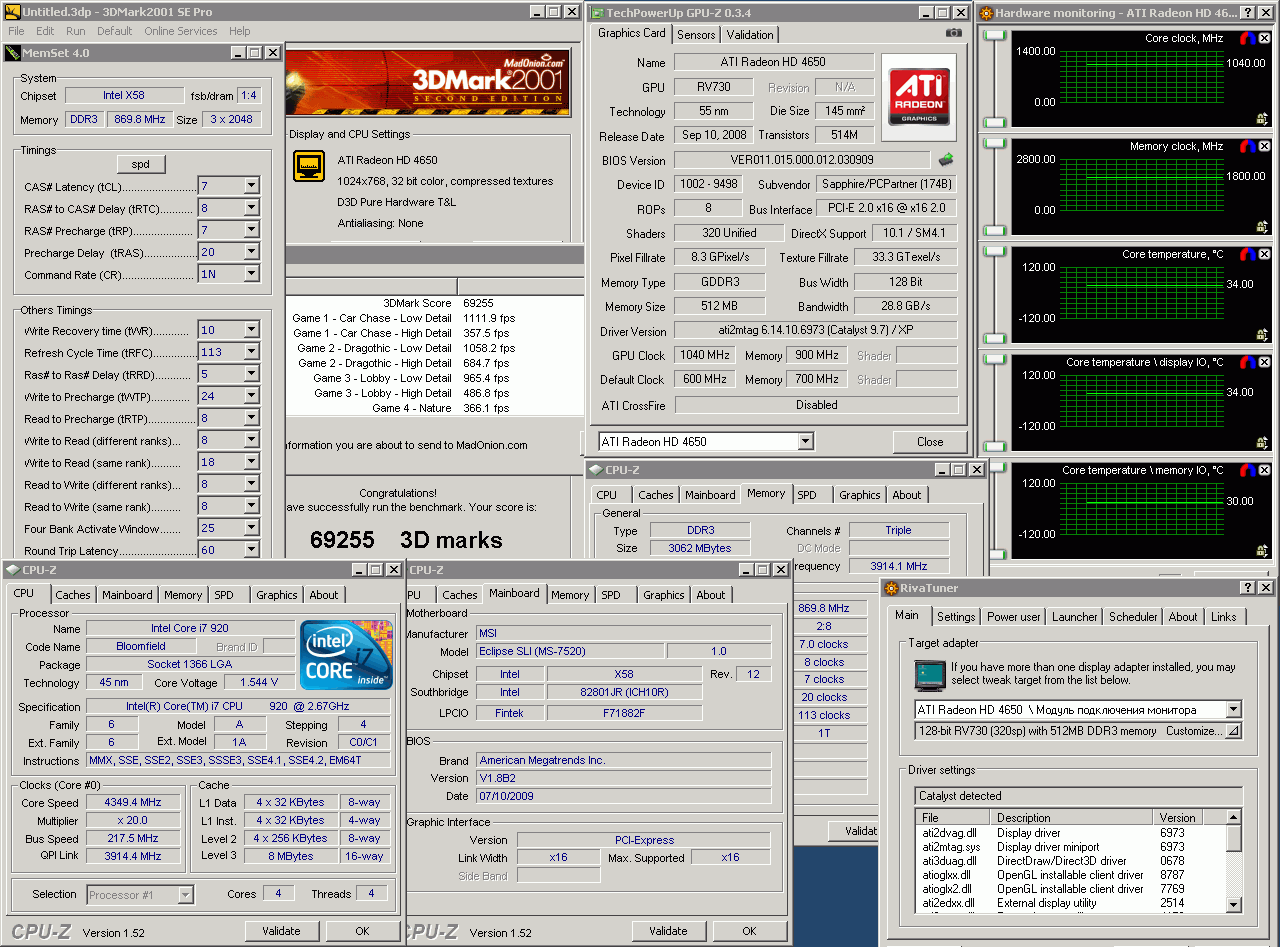Click the spd button in MemSet
1280x947 pixels.
pos(141,164)
